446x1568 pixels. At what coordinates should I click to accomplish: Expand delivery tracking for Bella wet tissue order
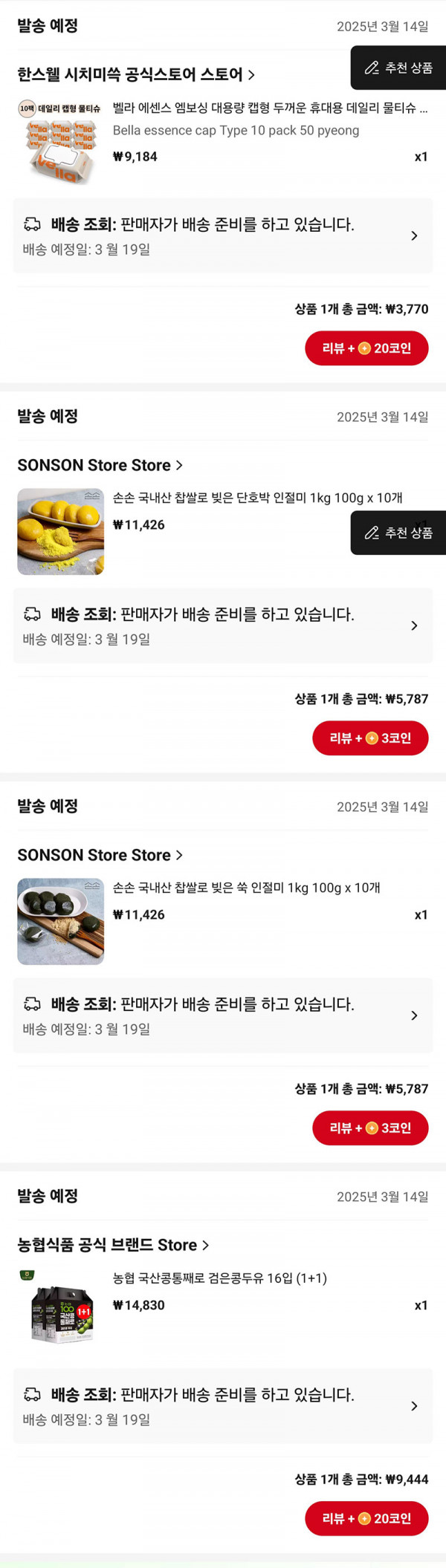point(414,236)
